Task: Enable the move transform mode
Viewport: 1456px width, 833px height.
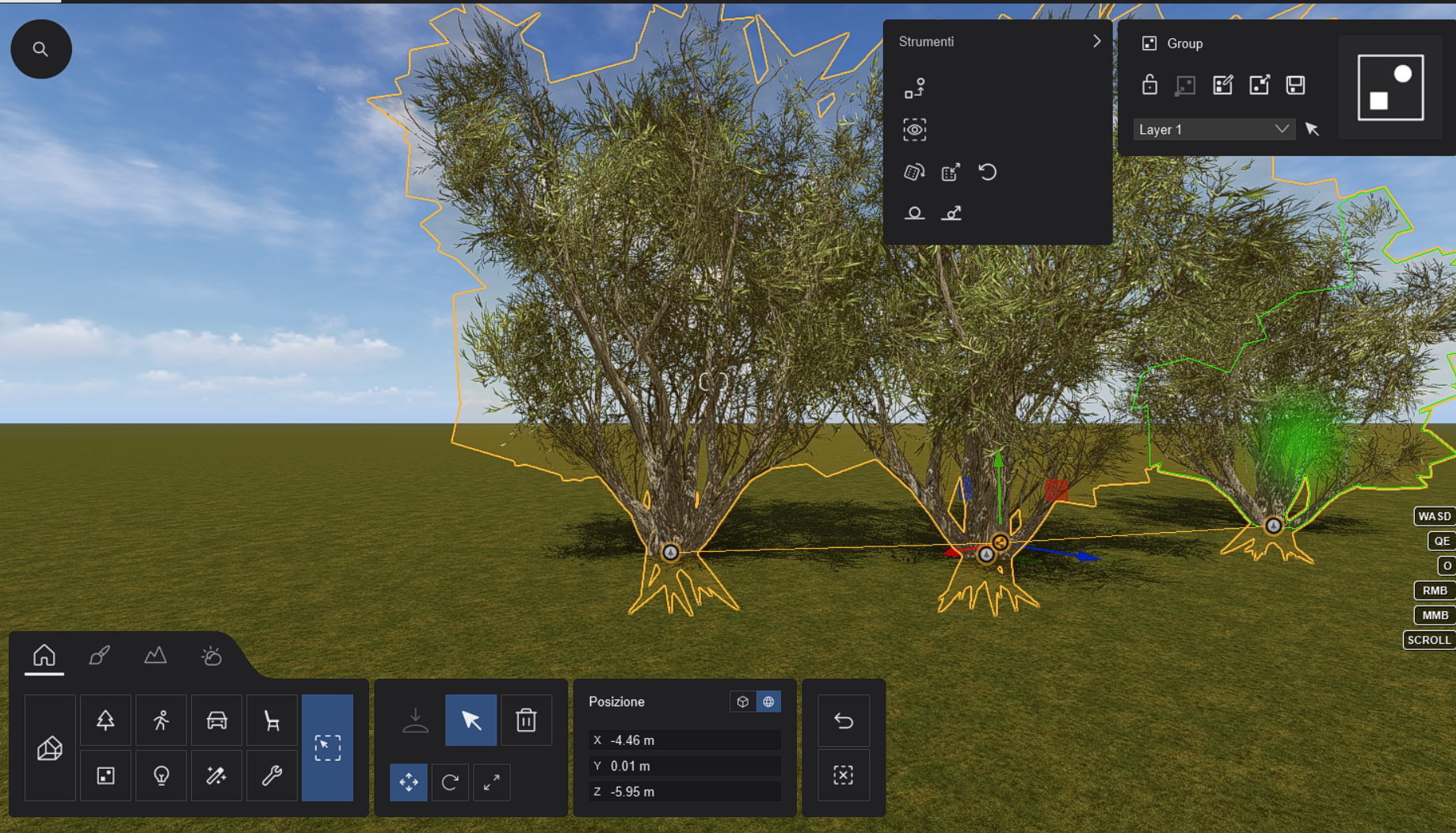Action: click(409, 782)
